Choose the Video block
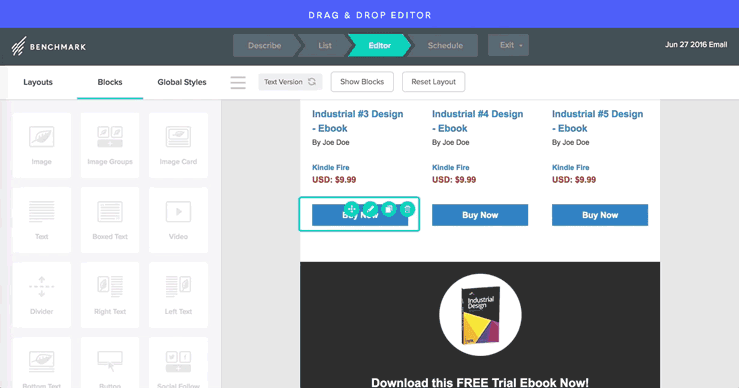 (178, 220)
